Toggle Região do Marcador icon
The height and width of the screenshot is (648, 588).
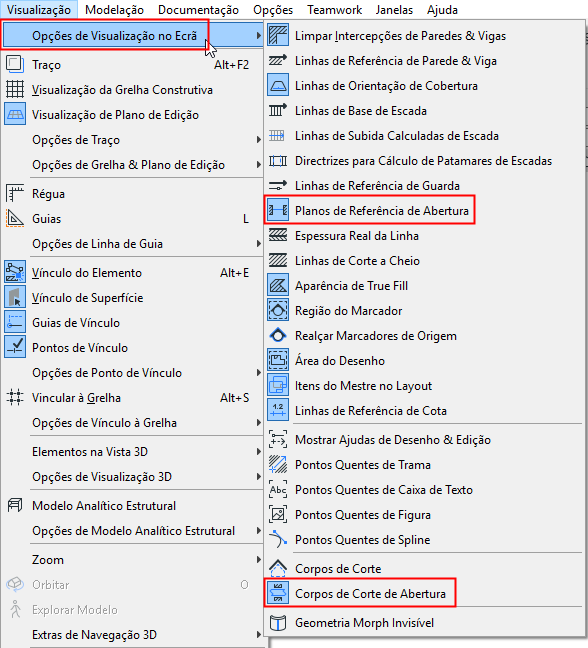(278, 311)
